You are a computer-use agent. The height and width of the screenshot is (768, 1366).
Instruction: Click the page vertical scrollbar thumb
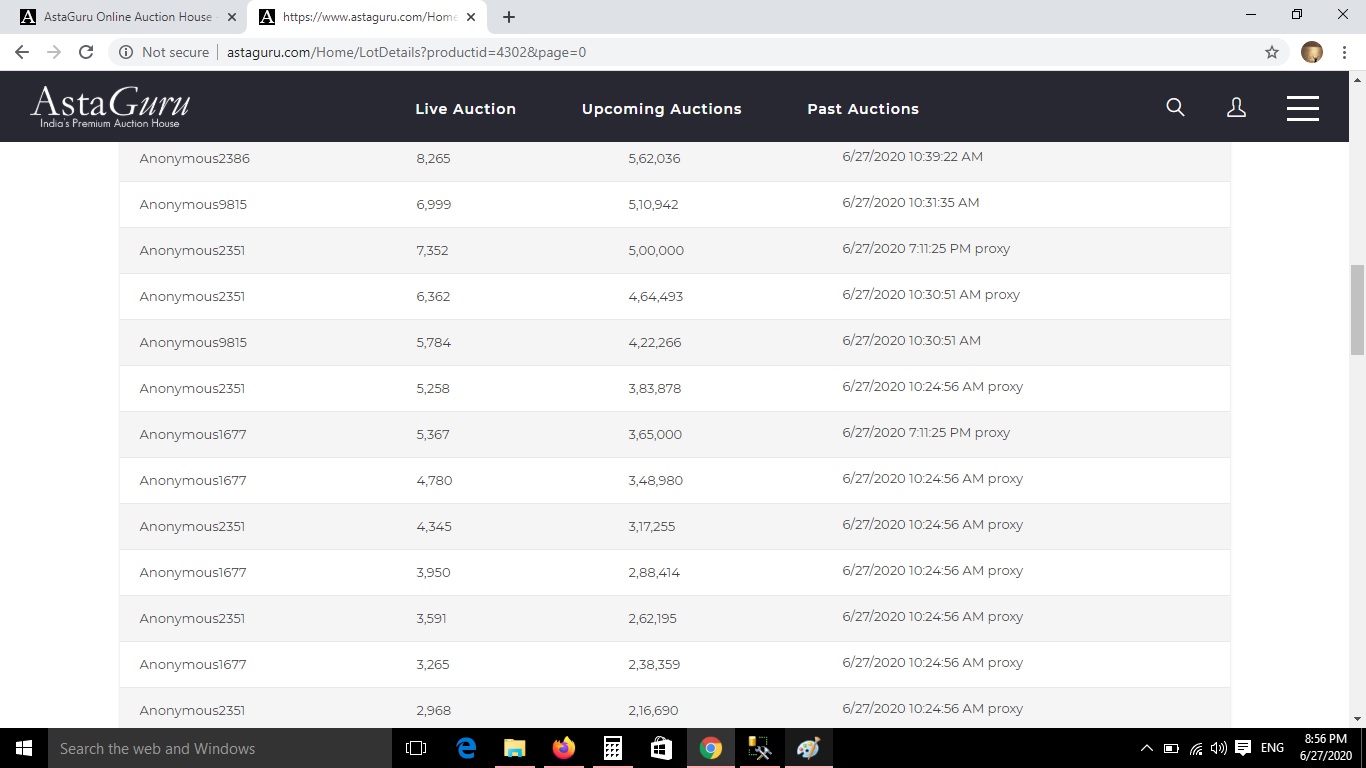click(1357, 310)
